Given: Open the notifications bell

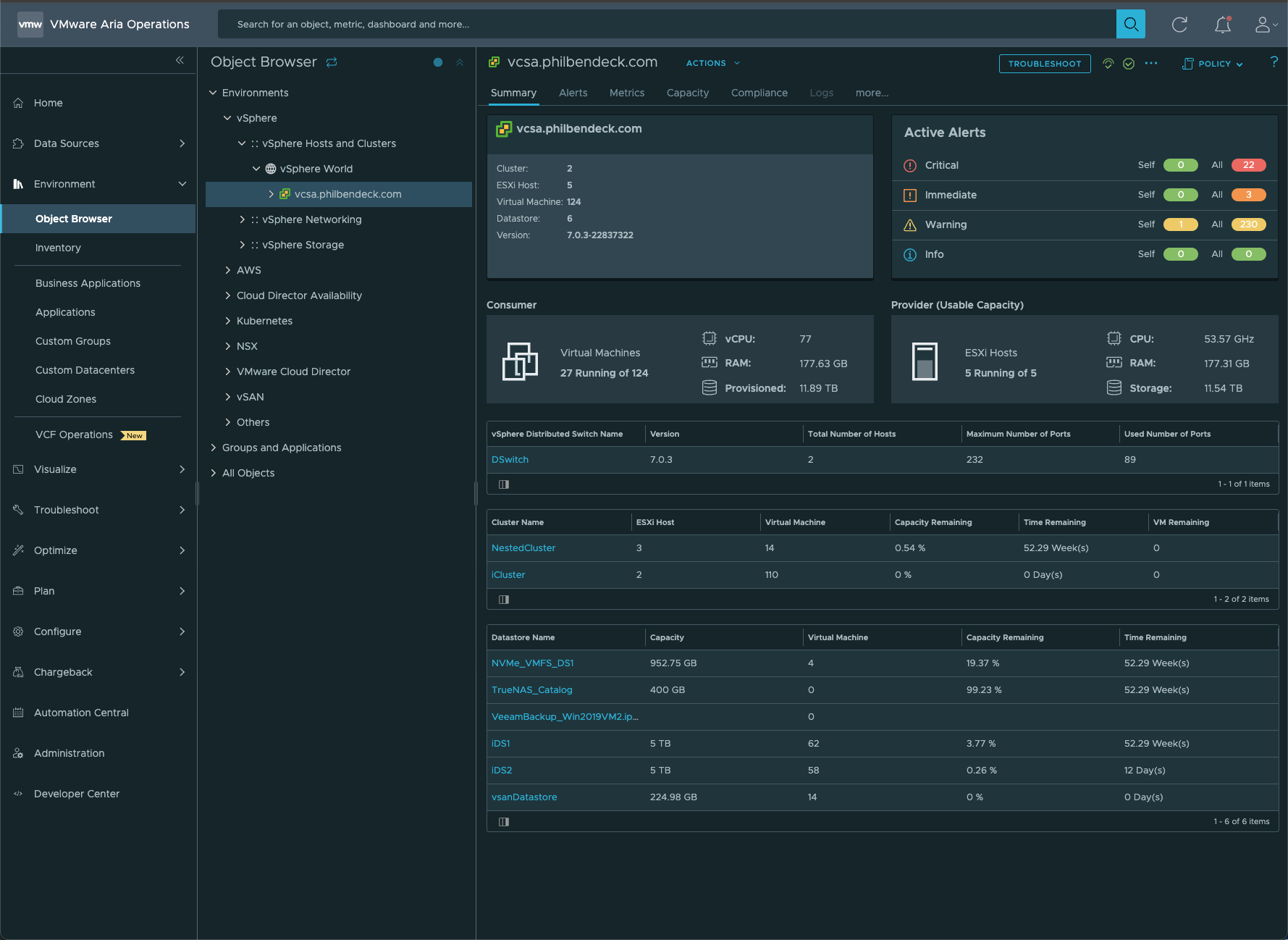Looking at the screenshot, I should tap(1223, 25).
